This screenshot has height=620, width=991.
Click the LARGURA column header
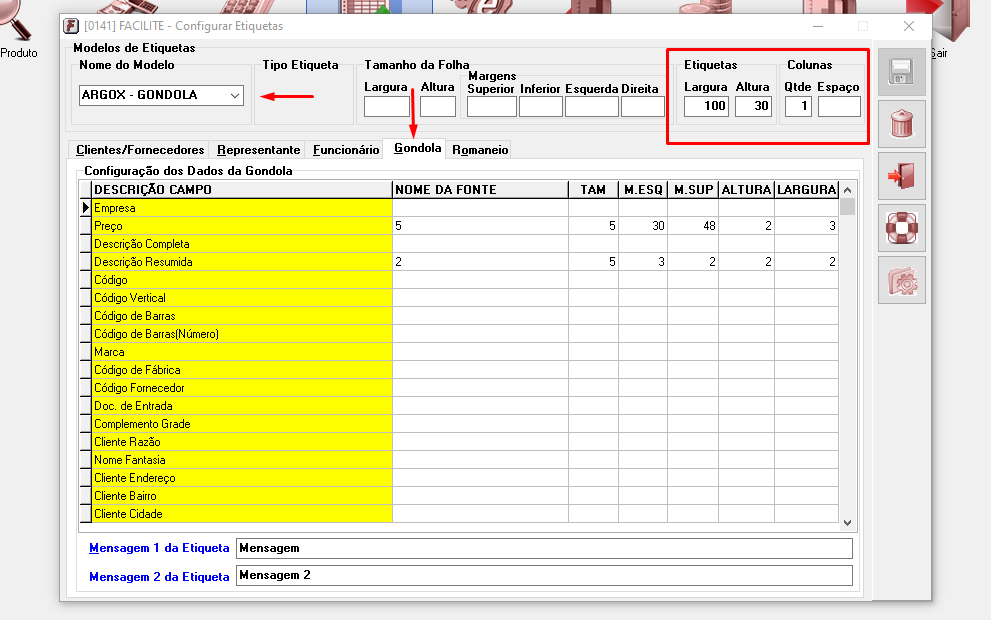point(806,190)
